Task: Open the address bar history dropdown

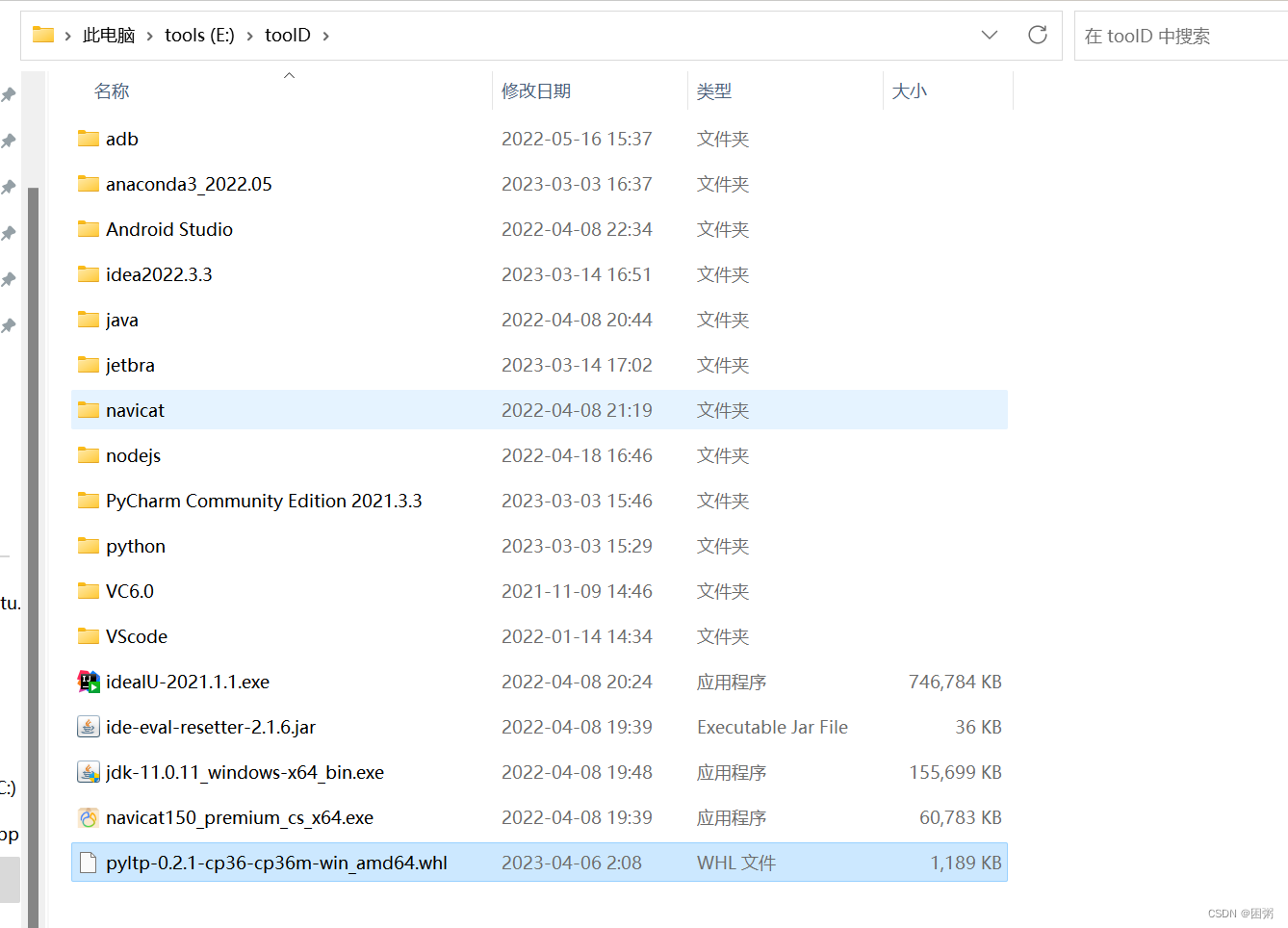Action: [x=990, y=36]
